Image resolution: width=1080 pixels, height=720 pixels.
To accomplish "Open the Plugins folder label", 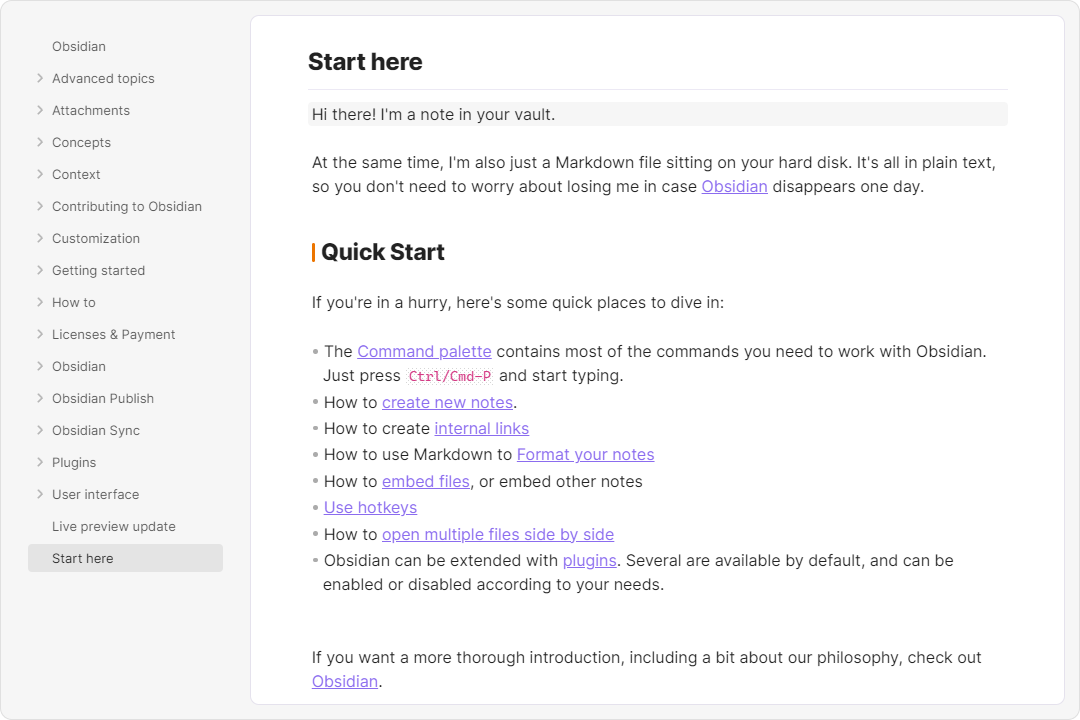I will (x=74, y=462).
